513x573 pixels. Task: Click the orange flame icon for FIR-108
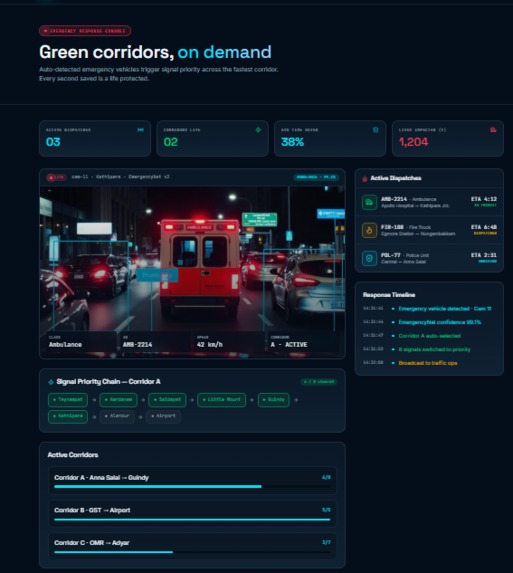(x=369, y=230)
